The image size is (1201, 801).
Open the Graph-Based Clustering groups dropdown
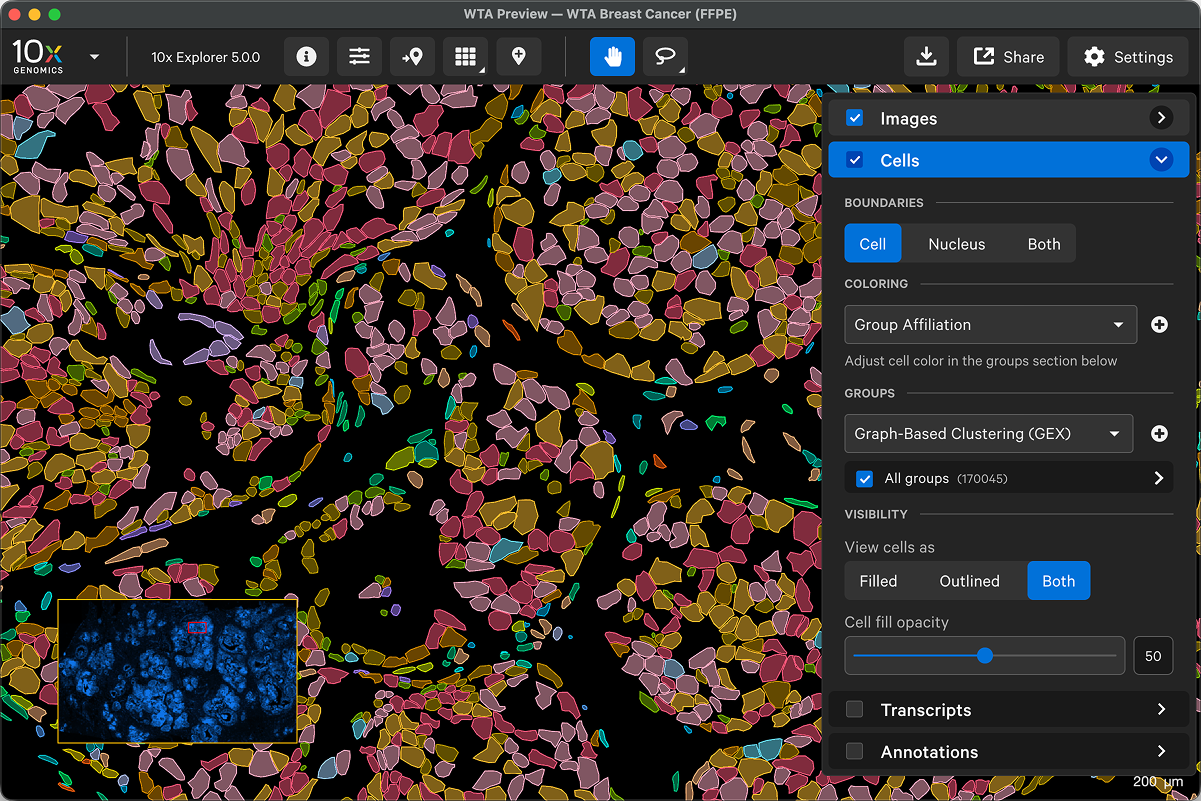(x=989, y=434)
